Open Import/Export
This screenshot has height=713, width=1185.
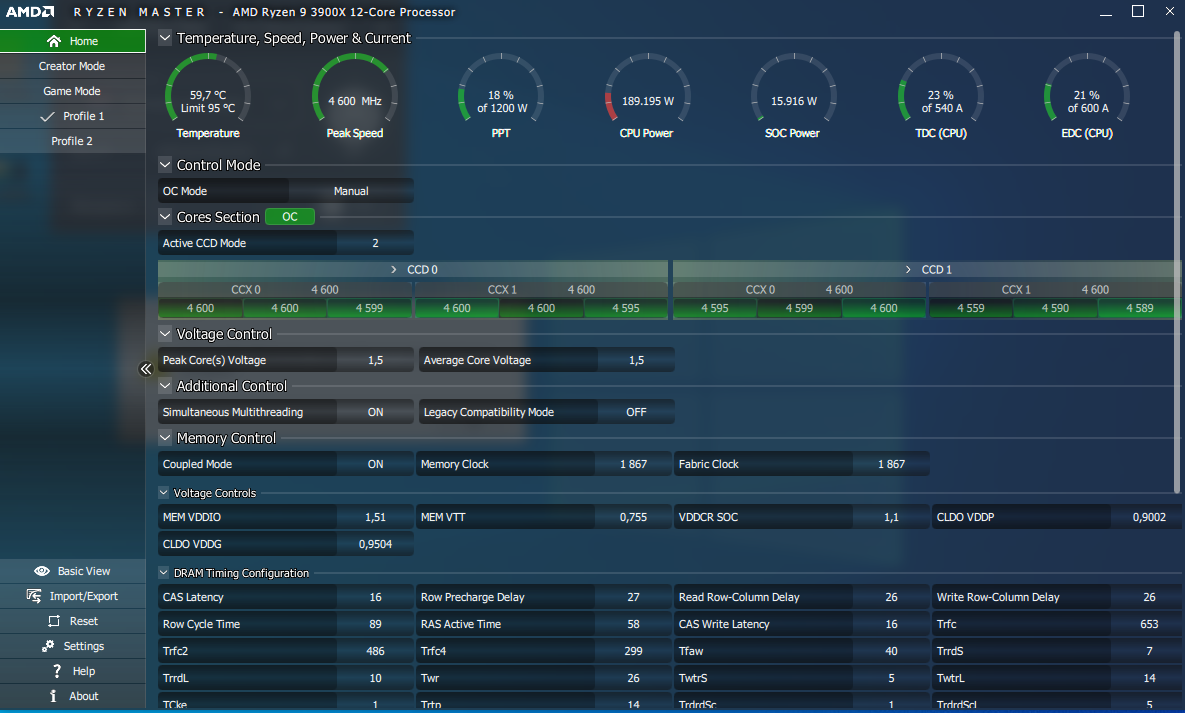73,596
